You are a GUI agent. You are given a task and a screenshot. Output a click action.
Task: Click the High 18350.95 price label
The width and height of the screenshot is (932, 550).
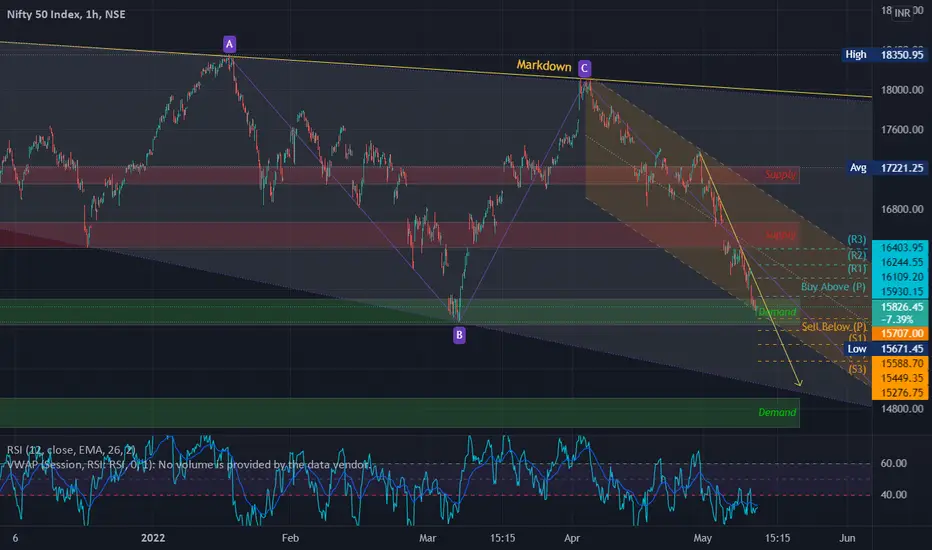pyautogui.click(x=885, y=55)
